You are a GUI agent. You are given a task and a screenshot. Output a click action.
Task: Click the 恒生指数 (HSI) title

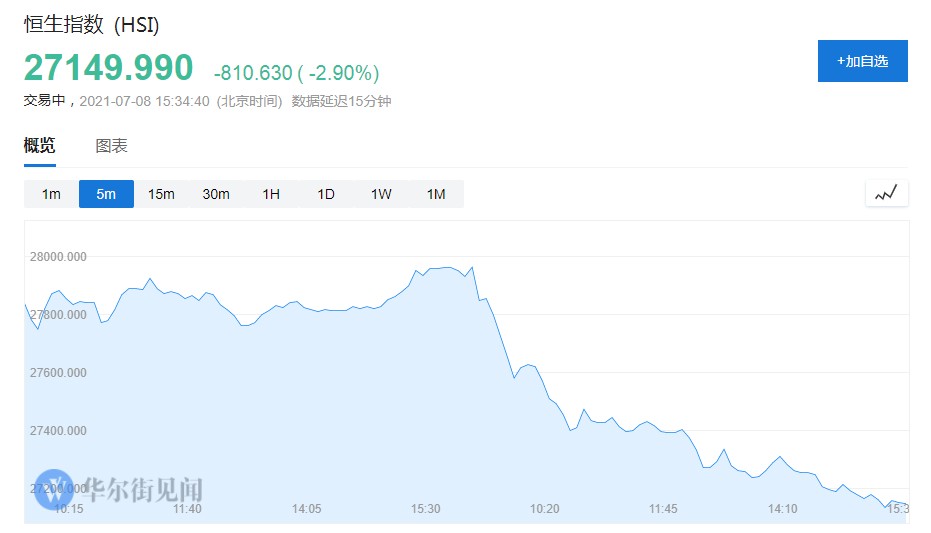point(92,25)
